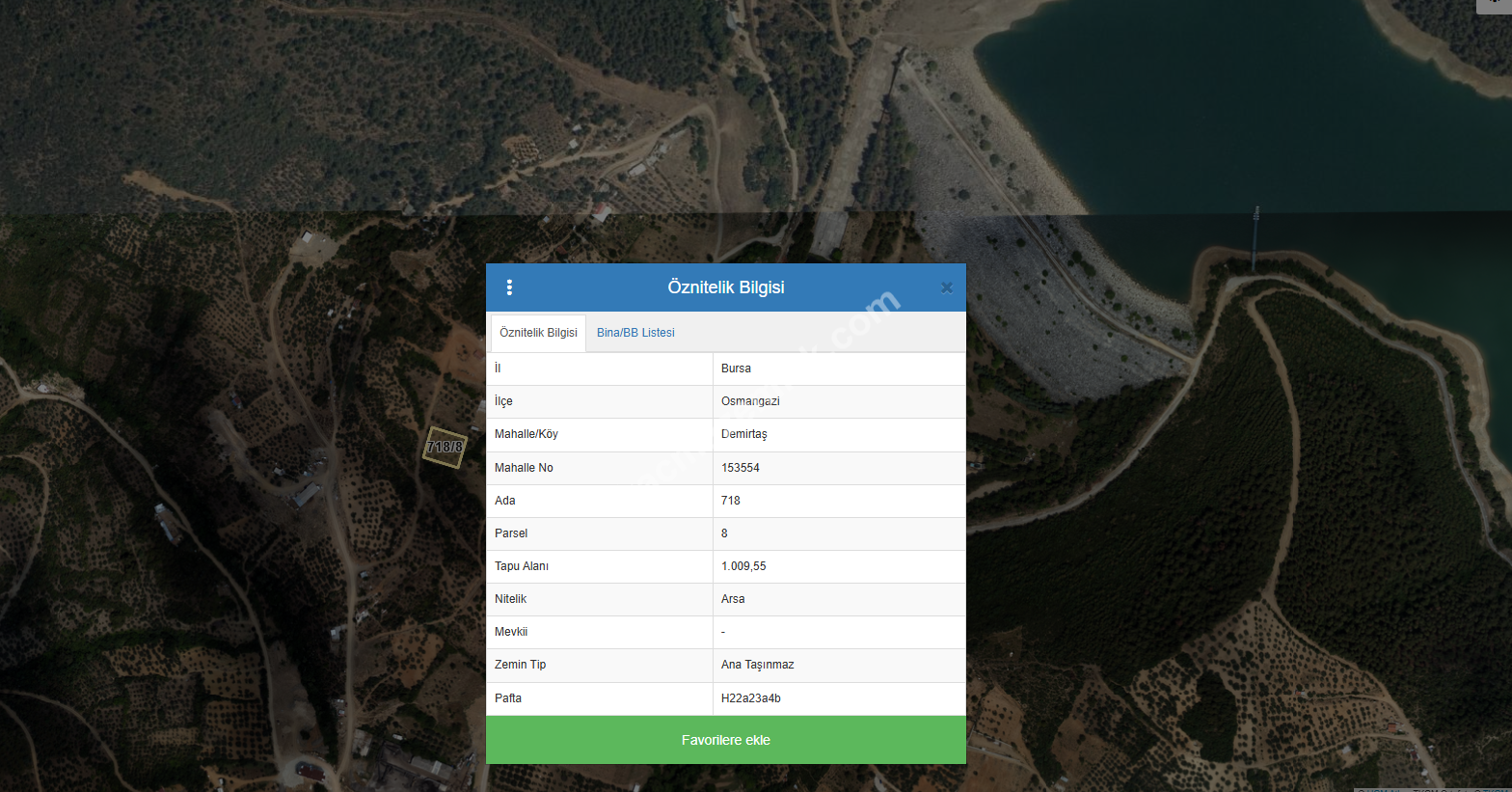Click the partially visible top-right map control button

pyautogui.click(x=1493, y=6)
